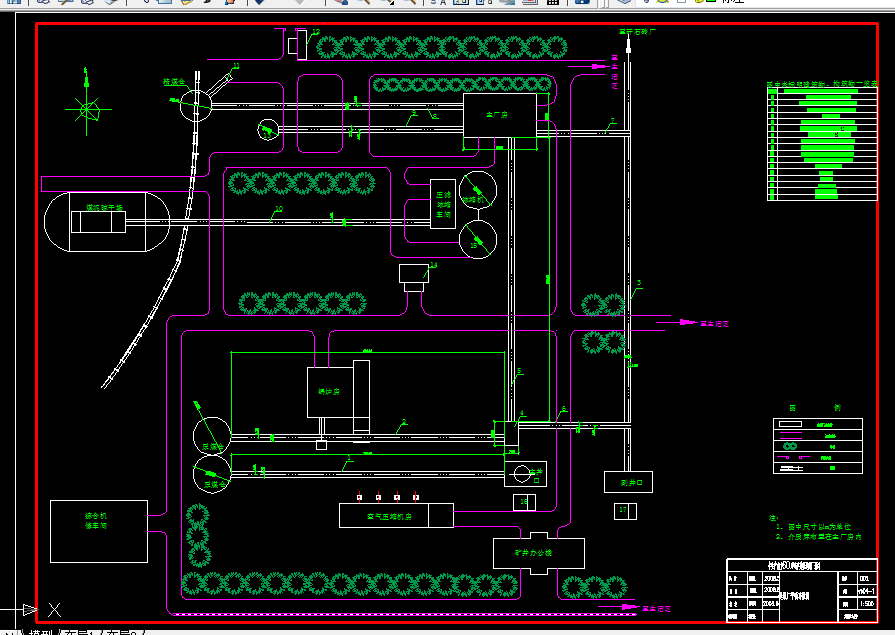Click the 至矸石砖厂 direction label
Screen dimensions: 895x635
[x=637, y=32]
